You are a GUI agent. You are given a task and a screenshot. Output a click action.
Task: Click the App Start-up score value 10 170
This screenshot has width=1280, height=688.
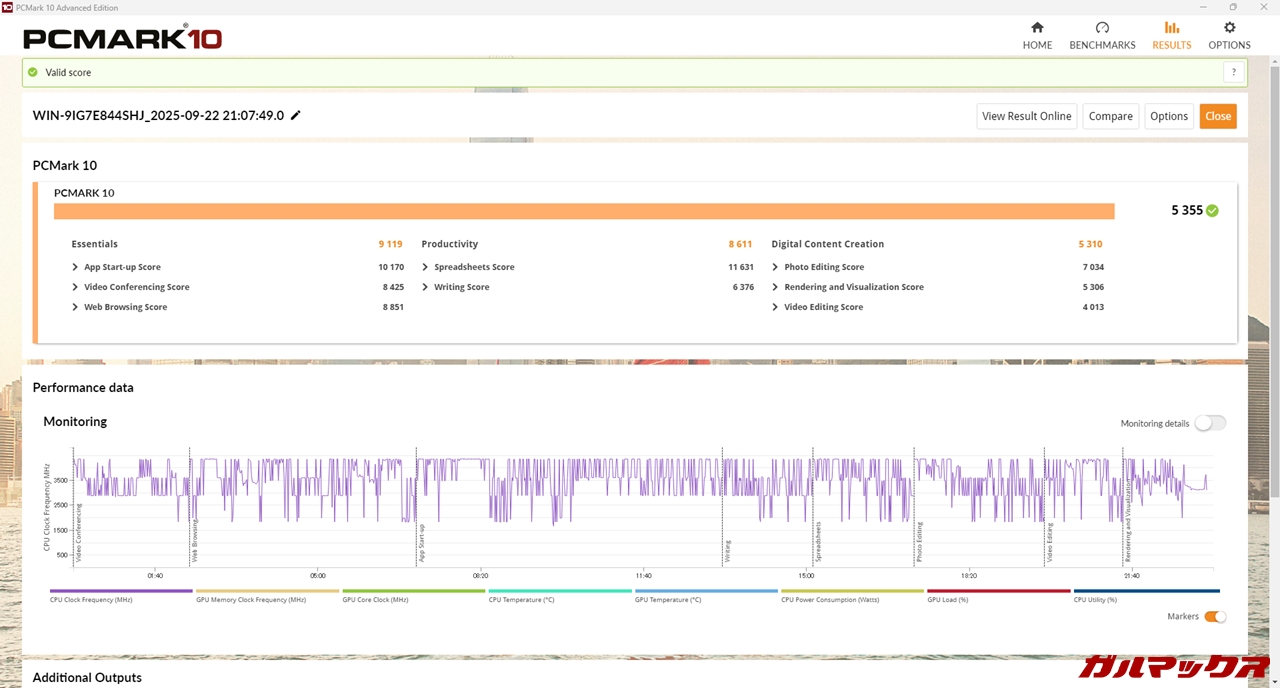coord(391,267)
